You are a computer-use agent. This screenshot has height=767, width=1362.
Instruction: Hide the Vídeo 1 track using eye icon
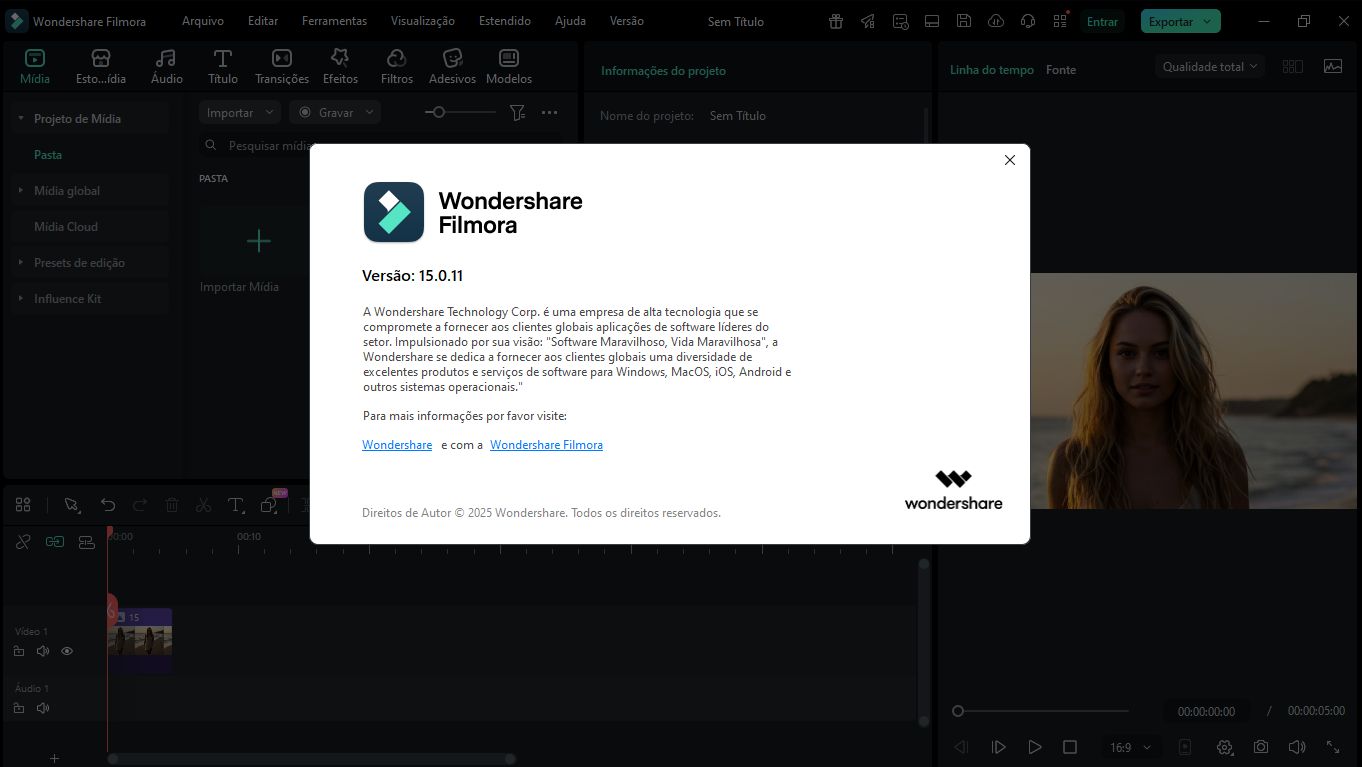[67, 651]
